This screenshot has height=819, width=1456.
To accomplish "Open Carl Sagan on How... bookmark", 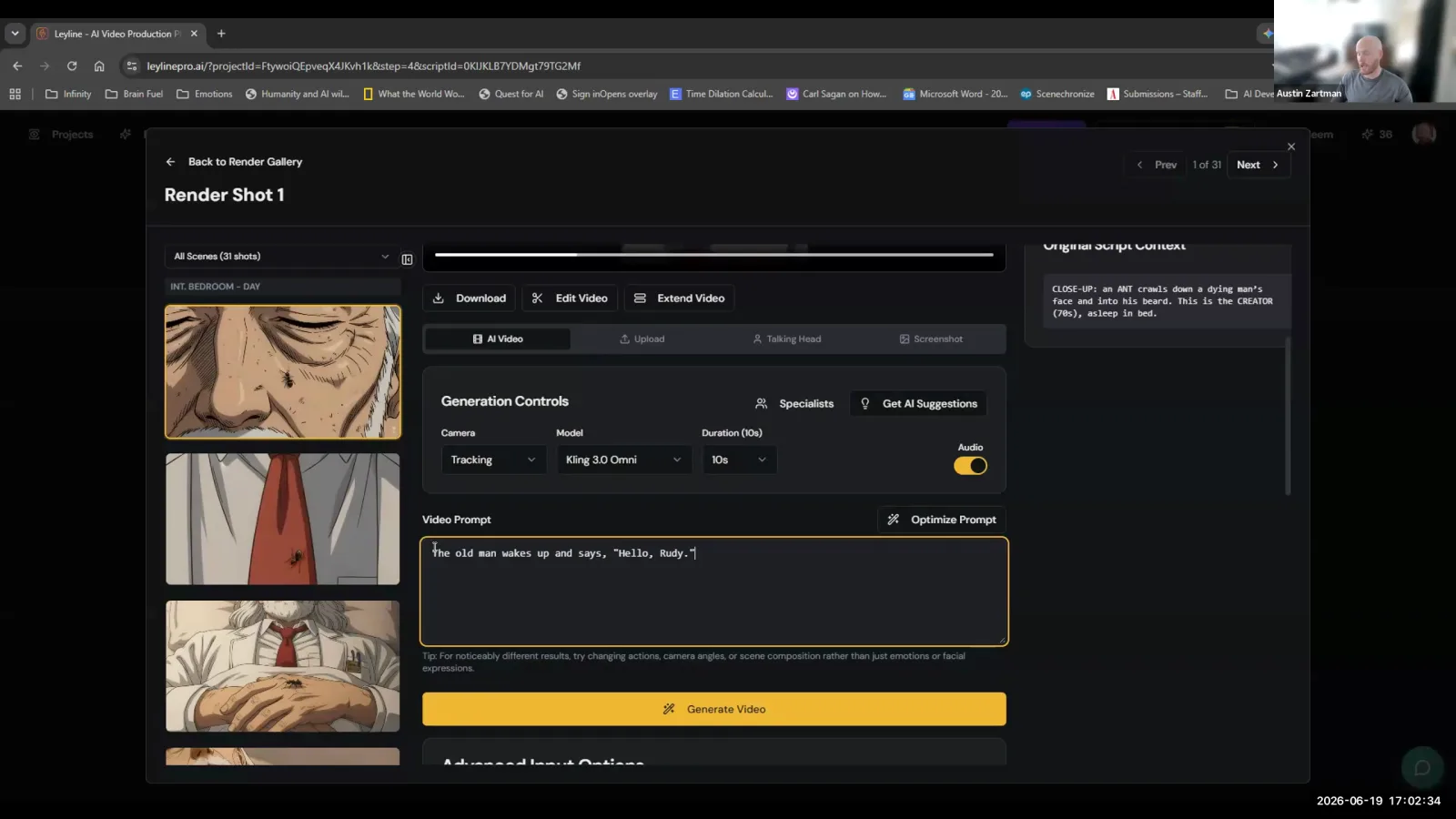I will (x=836, y=94).
